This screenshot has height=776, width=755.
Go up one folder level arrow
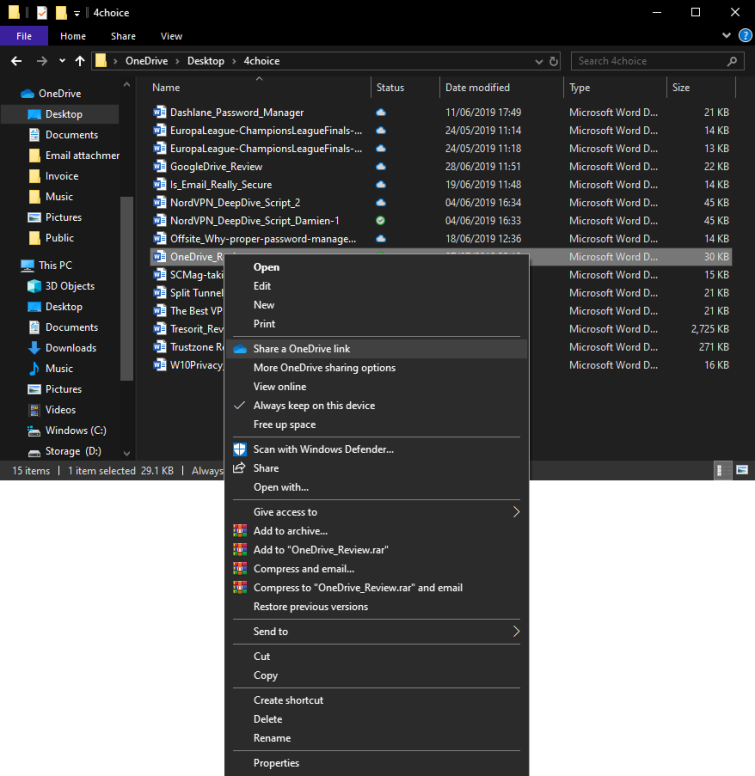click(80, 61)
